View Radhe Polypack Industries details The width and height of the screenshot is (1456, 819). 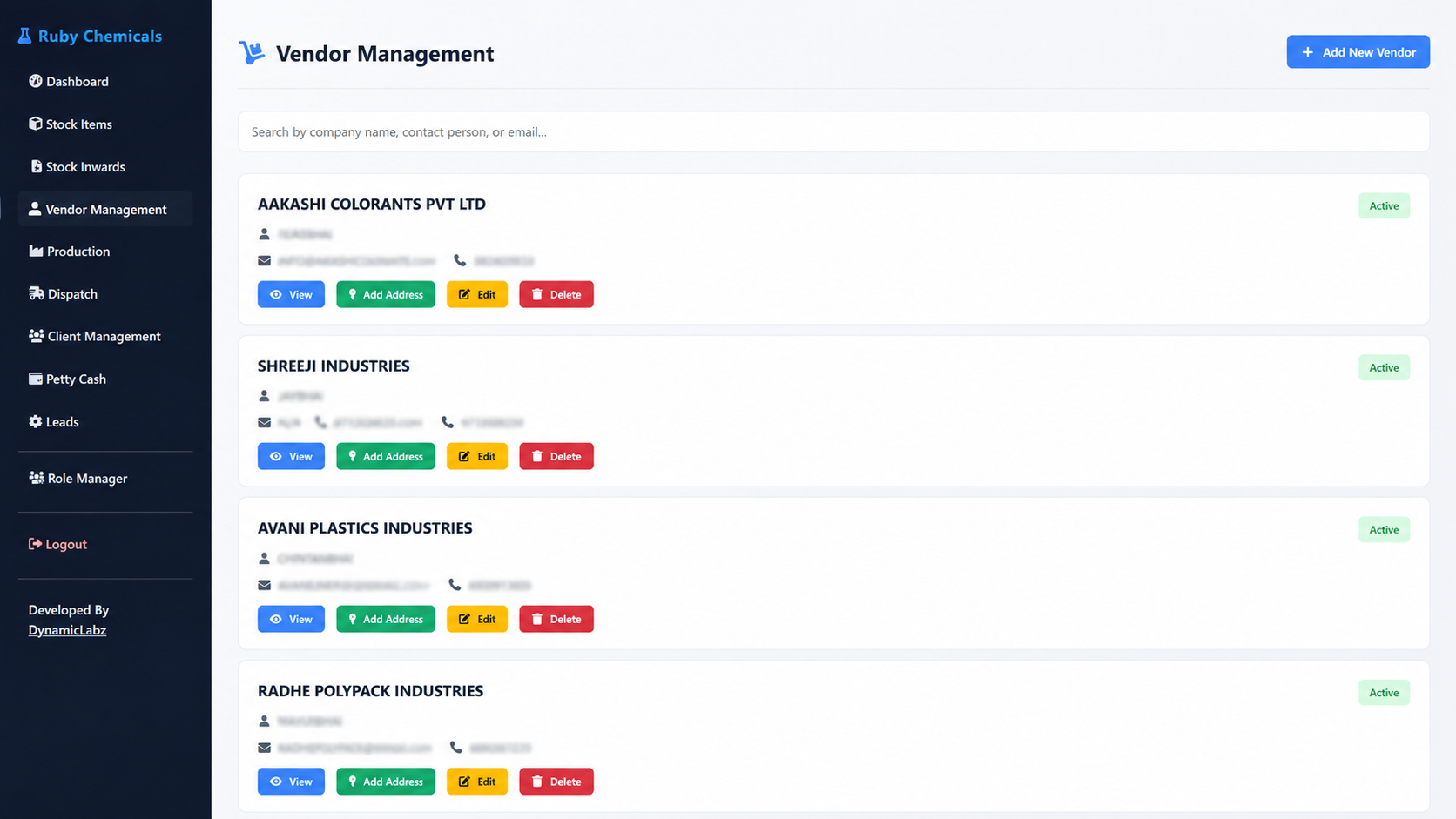pos(291,782)
